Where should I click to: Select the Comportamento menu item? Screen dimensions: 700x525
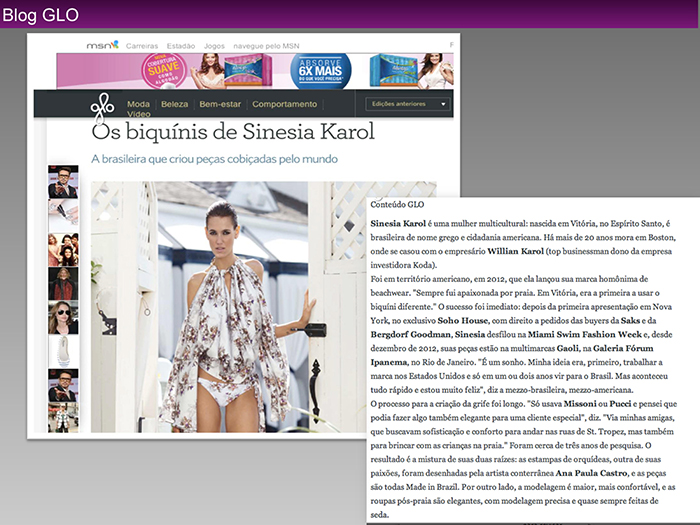pyautogui.click(x=285, y=104)
